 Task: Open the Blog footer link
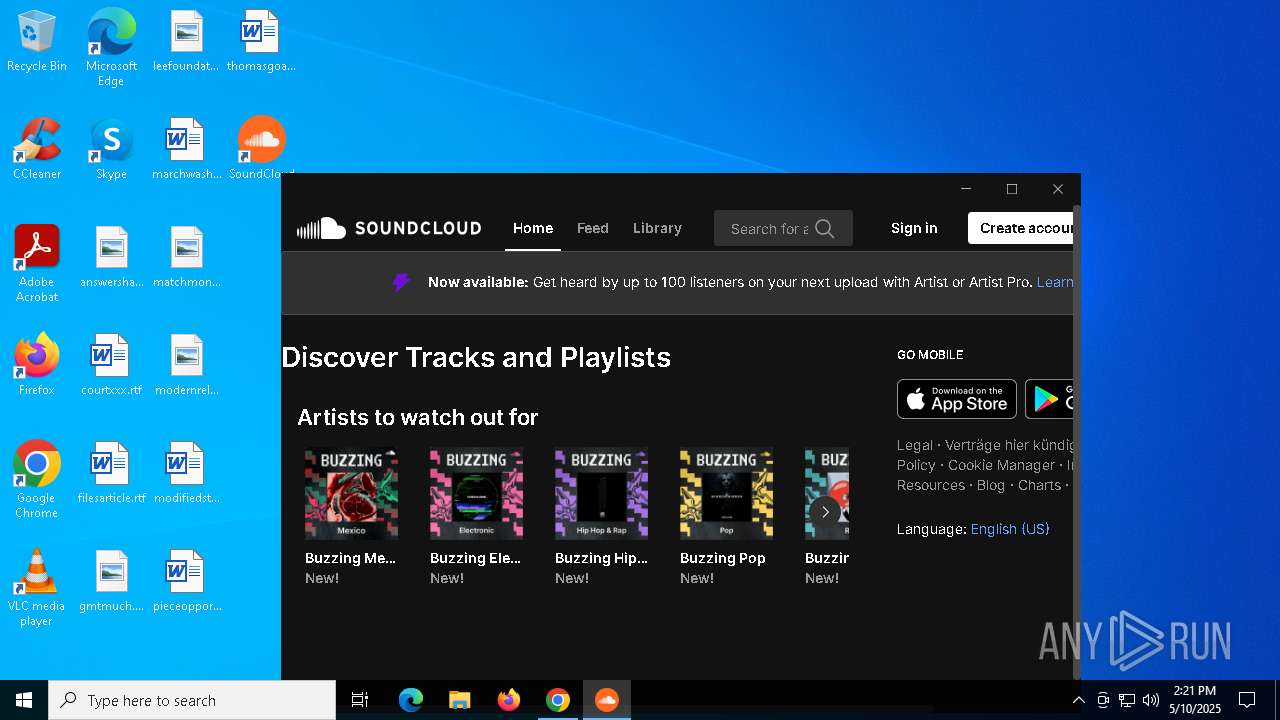990,485
